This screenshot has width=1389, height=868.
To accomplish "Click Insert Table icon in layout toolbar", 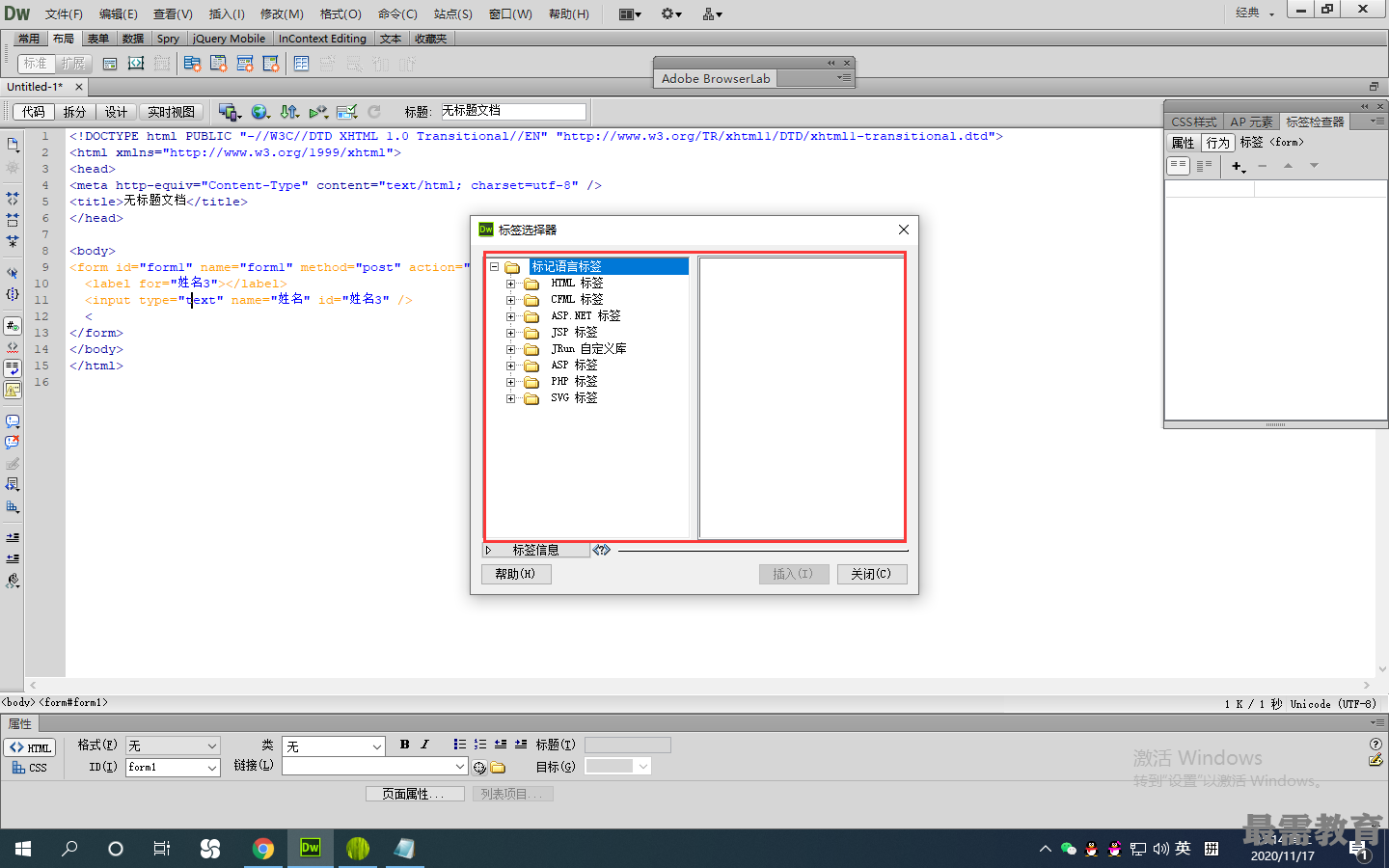I will tap(302, 64).
